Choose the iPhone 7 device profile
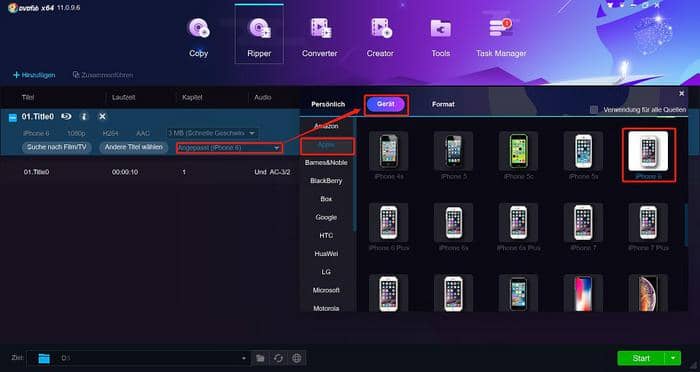 [583, 223]
